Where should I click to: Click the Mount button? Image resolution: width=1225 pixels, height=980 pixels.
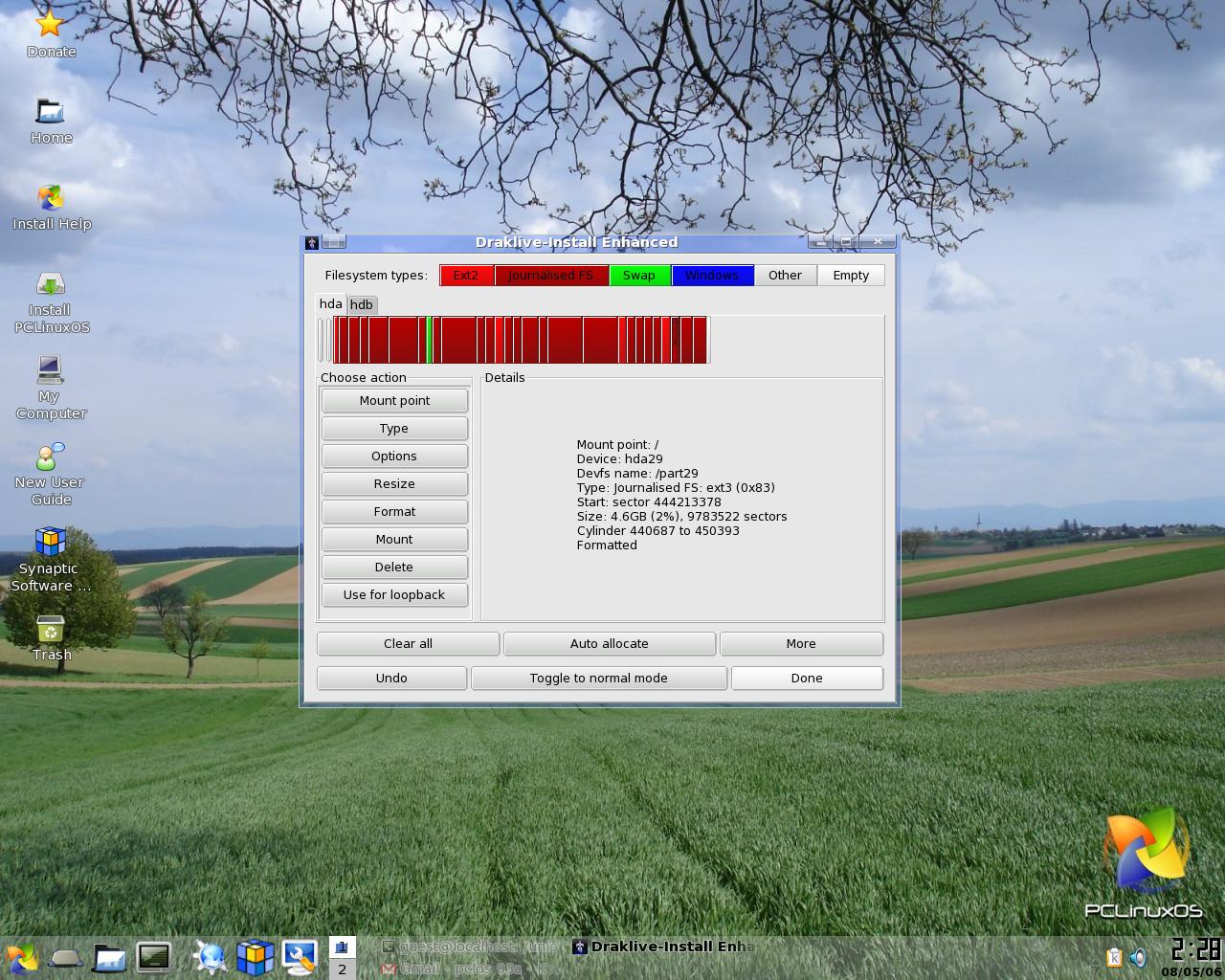(x=394, y=540)
